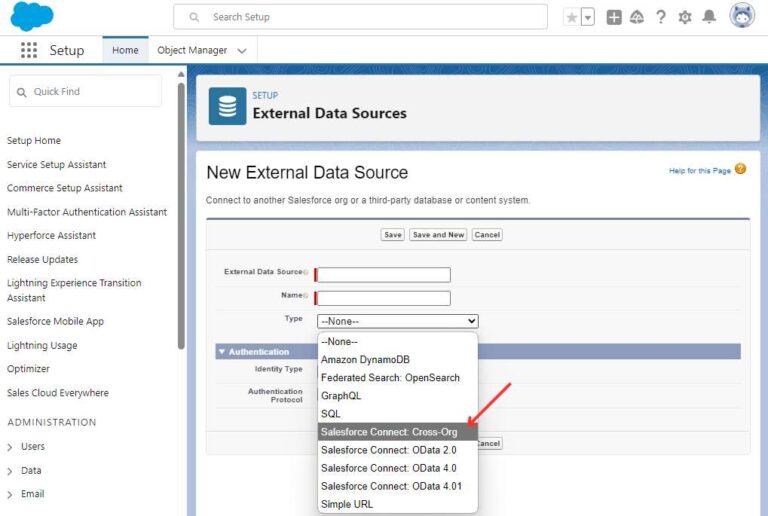The height and width of the screenshot is (516, 768).
Task: Select Salesforce Connect: OData 2.0 option
Action: click(x=398, y=450)
